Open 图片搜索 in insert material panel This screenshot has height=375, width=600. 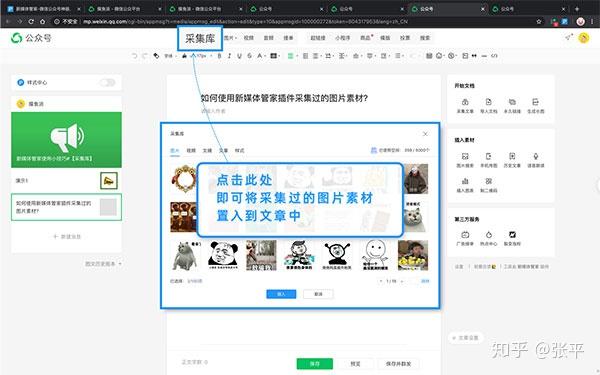click(x=465, y=160)
